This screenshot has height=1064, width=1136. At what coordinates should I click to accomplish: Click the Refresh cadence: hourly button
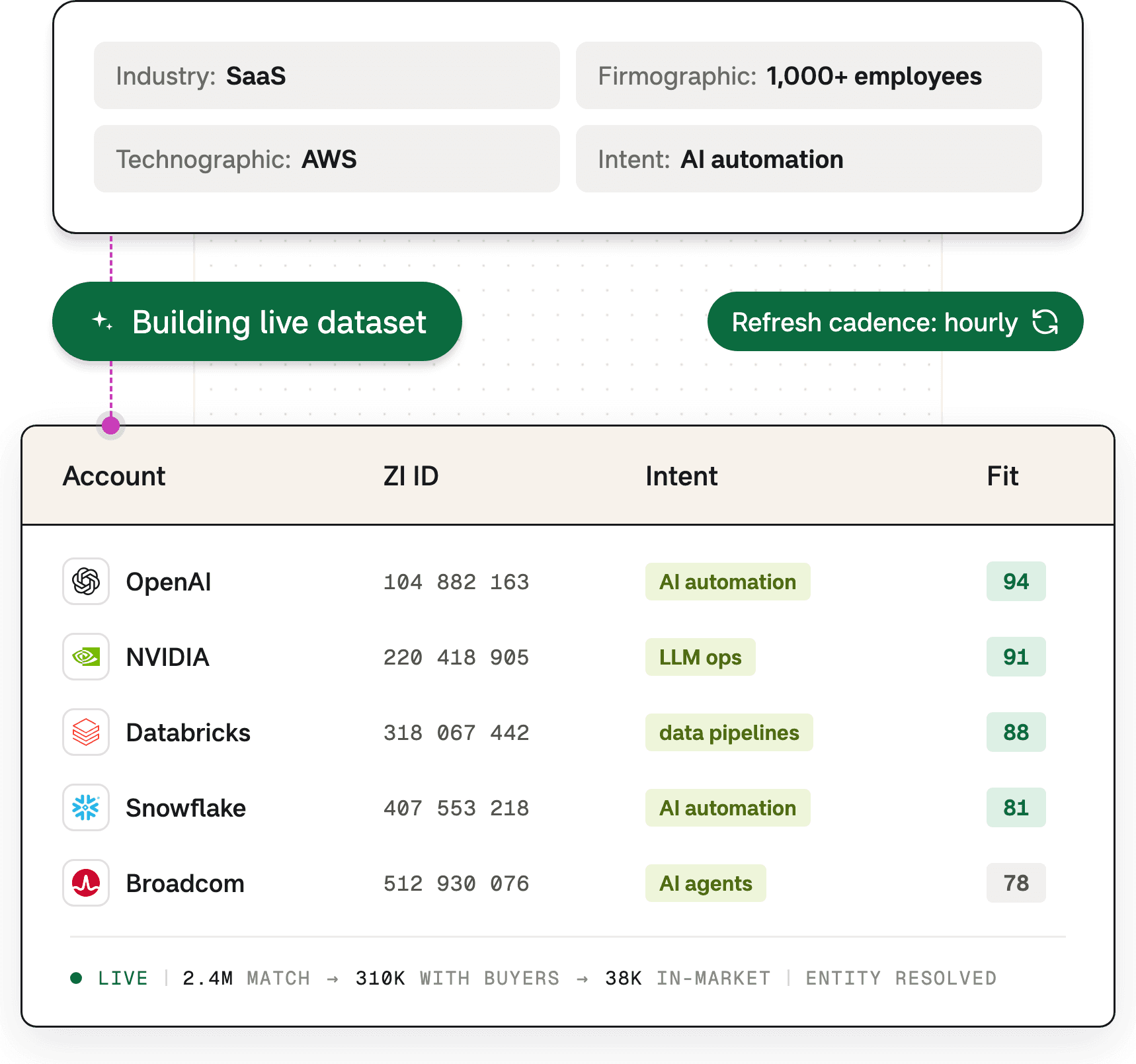pyautogui.click(x=895, y=321)
